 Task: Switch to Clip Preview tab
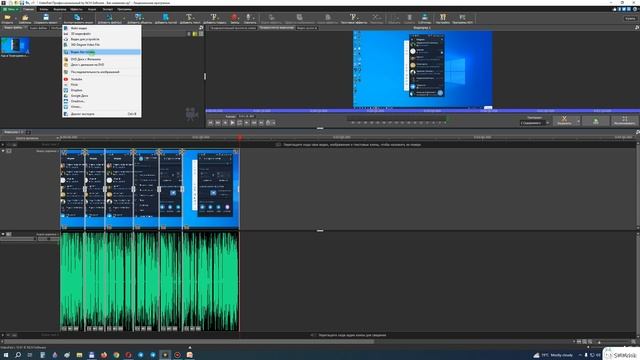[233, 28]
